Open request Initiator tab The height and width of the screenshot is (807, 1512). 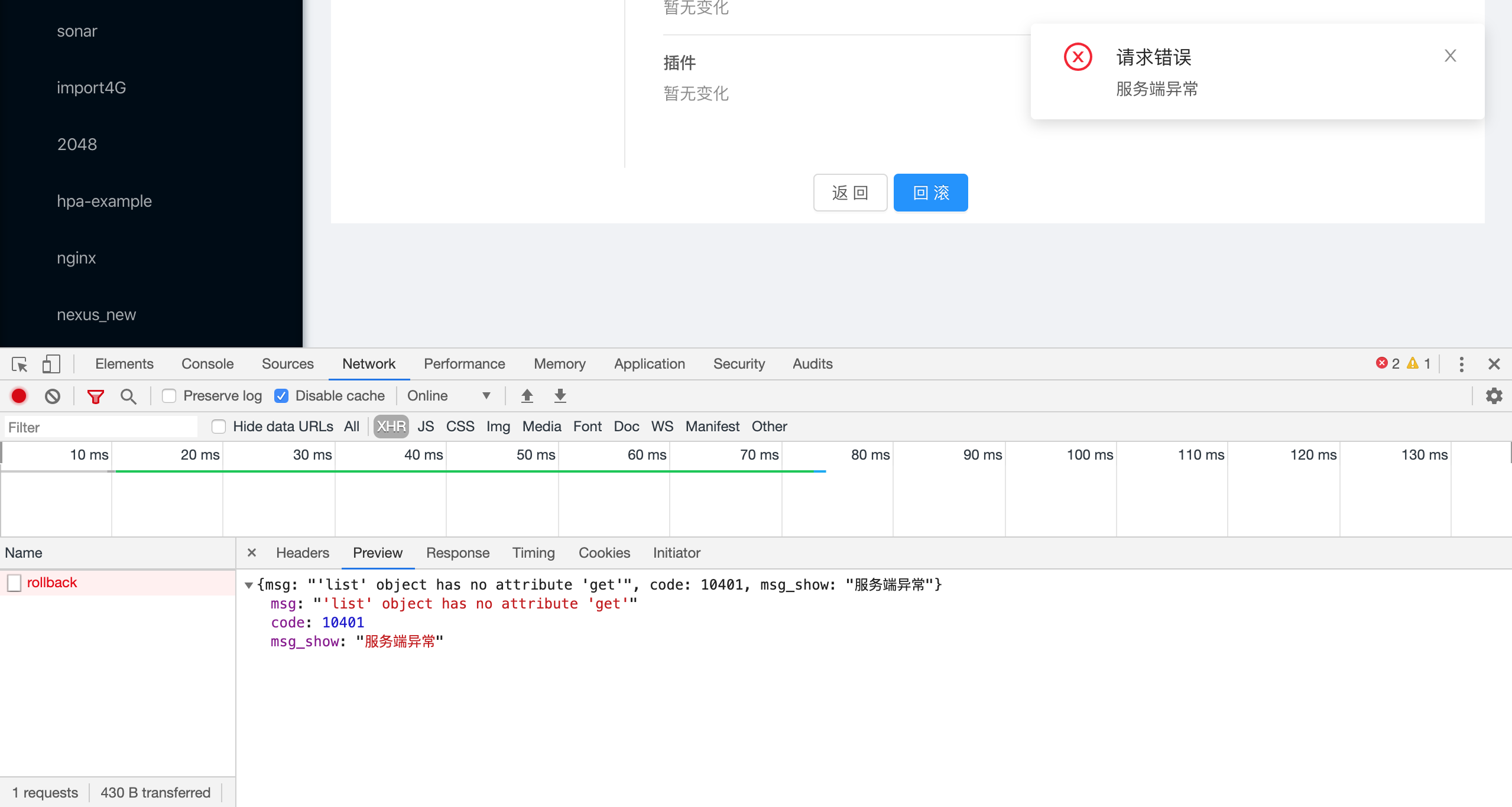(x=677, y=553)
